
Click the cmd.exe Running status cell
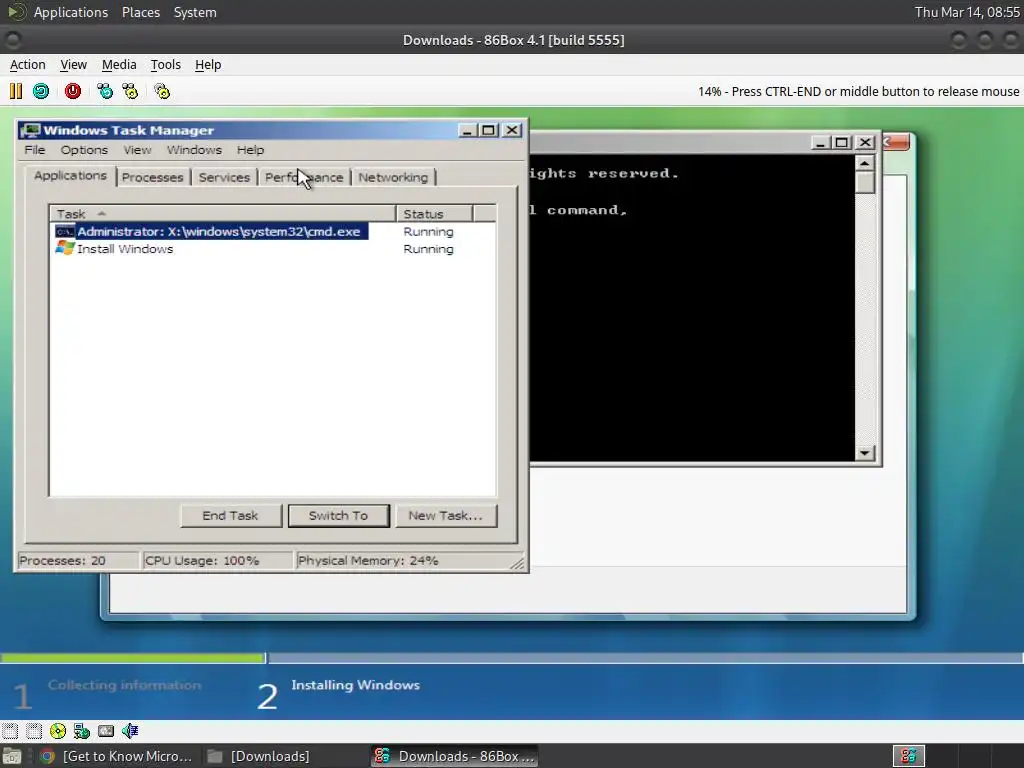(x=428, y=231)
